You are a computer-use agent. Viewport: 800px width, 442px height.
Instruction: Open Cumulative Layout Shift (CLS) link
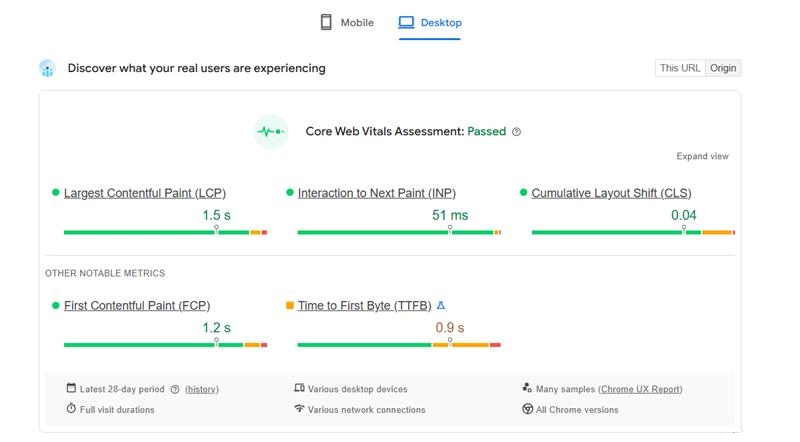click(x=611, y=193)
